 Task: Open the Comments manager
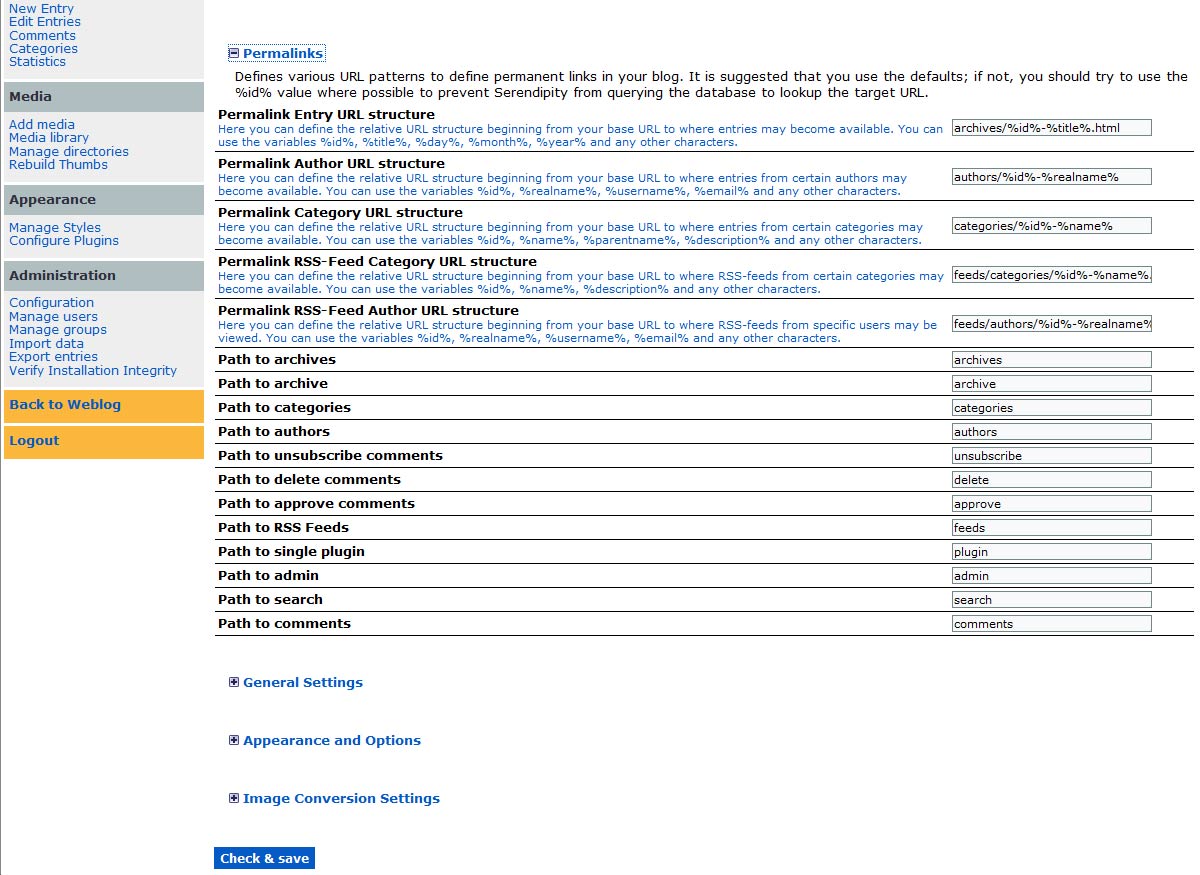pyautogui.click(x=42, y=35)
